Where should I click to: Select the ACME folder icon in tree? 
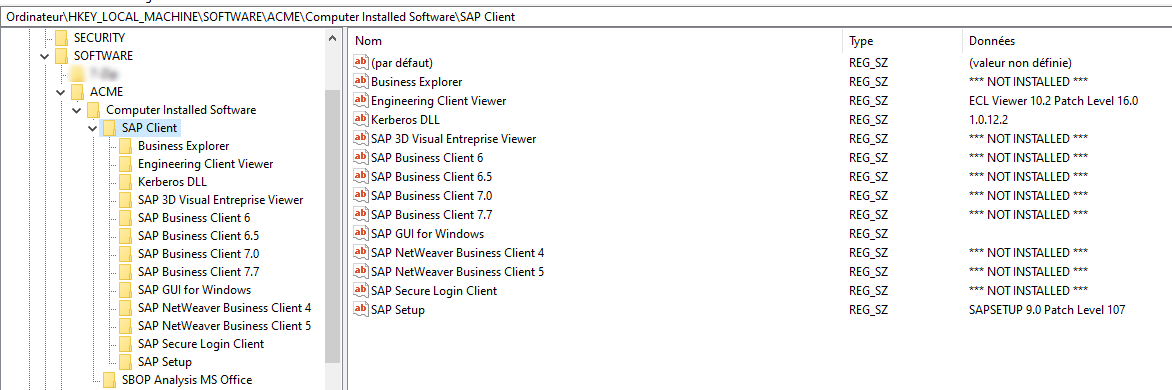[77, 92]
